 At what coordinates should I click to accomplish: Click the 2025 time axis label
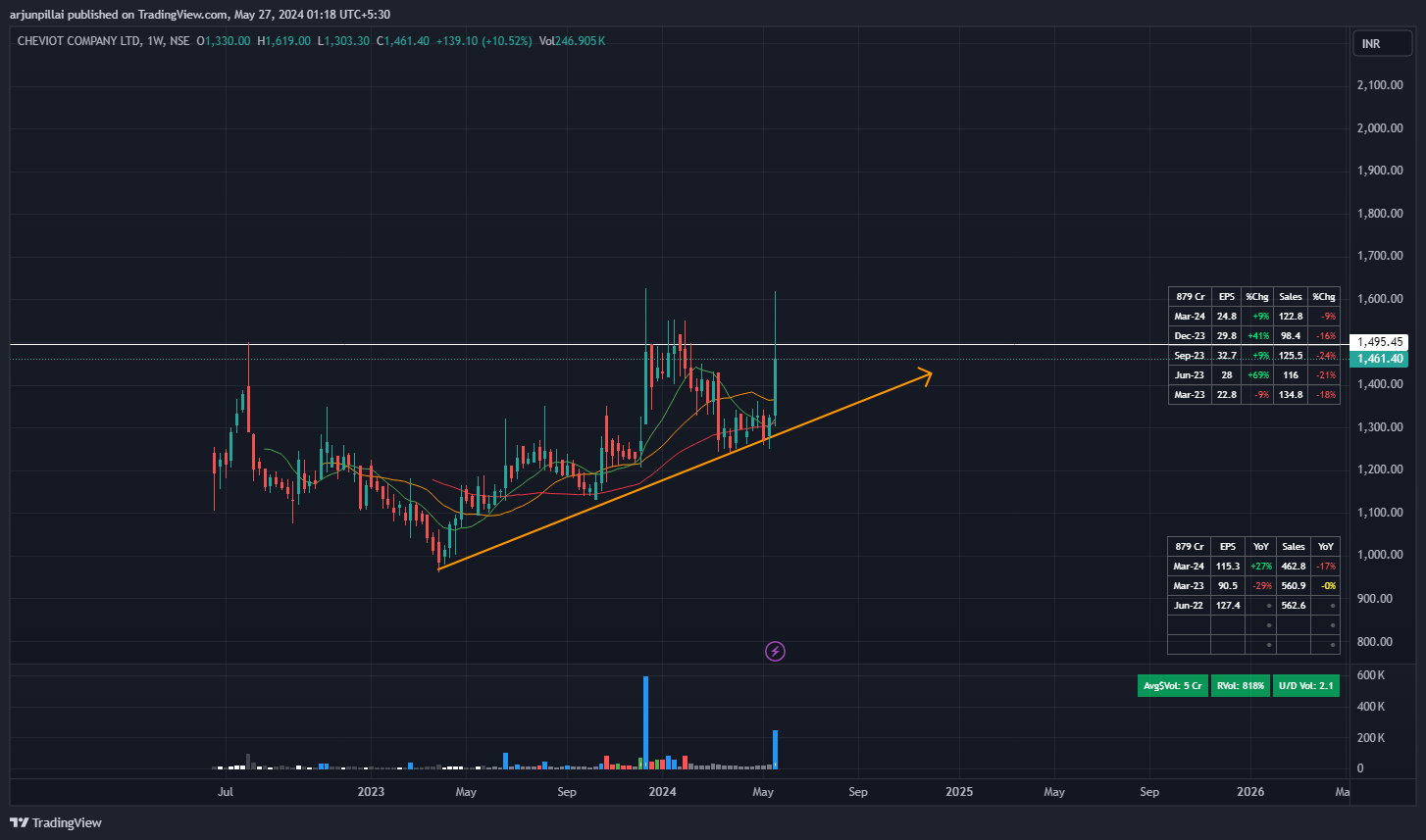(x=959, y=792)
